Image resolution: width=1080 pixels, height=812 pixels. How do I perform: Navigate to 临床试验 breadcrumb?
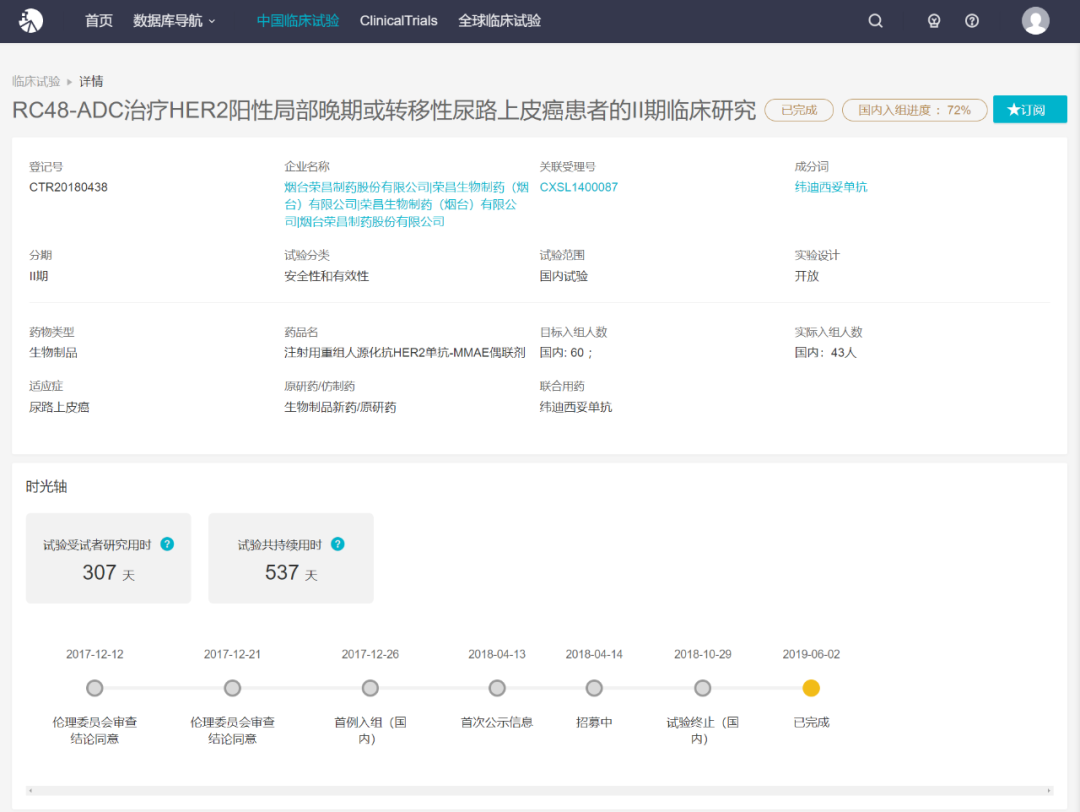click(x=36, y=81)
